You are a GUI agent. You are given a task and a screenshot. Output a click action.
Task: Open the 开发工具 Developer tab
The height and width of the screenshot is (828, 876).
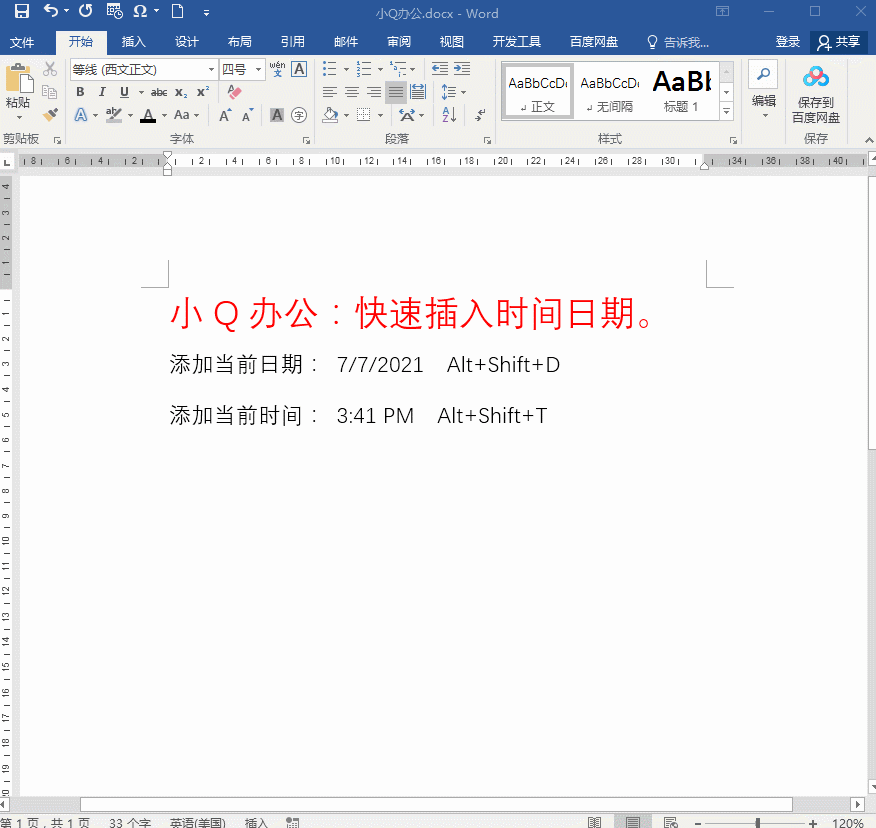coord(517,42)
